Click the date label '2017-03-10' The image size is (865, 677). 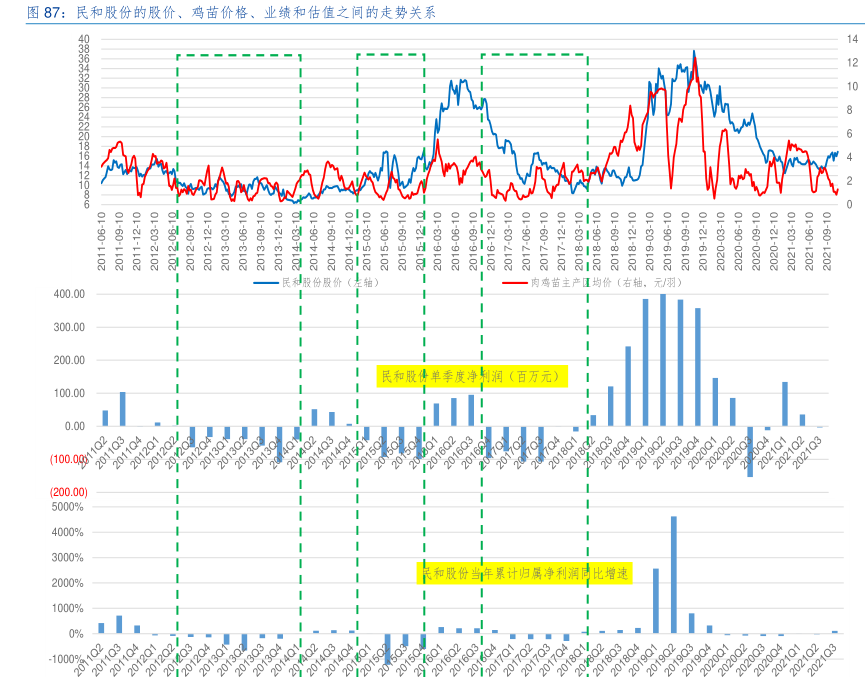tap(508, 241)
